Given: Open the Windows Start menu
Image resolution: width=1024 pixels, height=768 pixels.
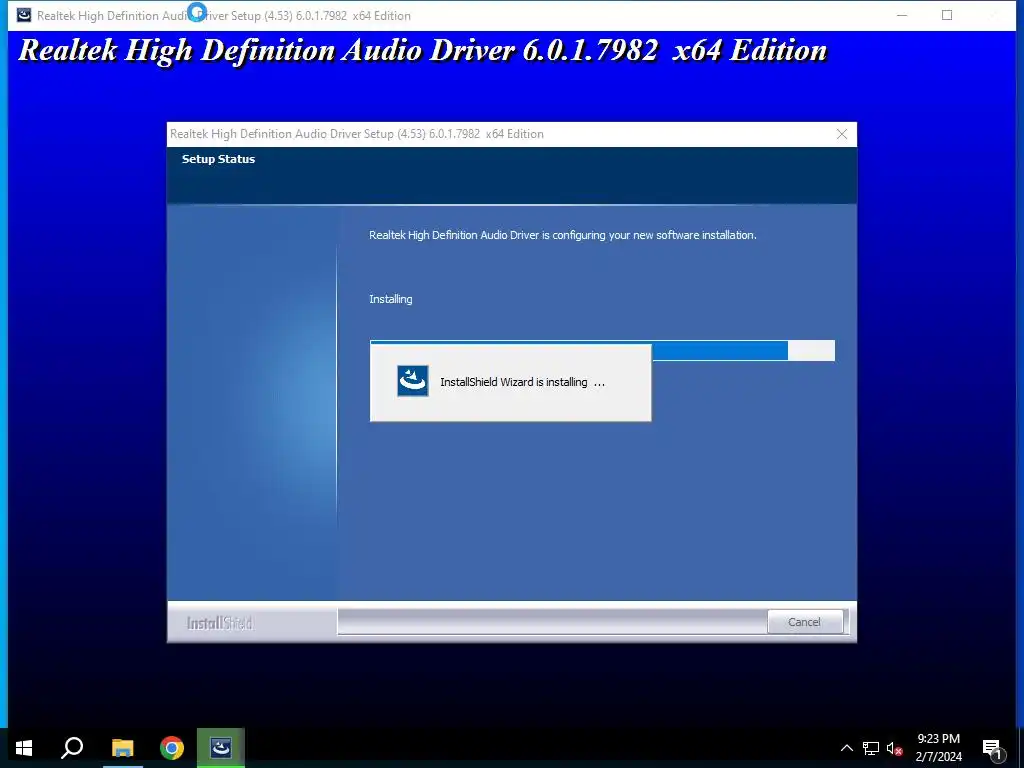Looking at the screenshot, I should tap(24, 748).
